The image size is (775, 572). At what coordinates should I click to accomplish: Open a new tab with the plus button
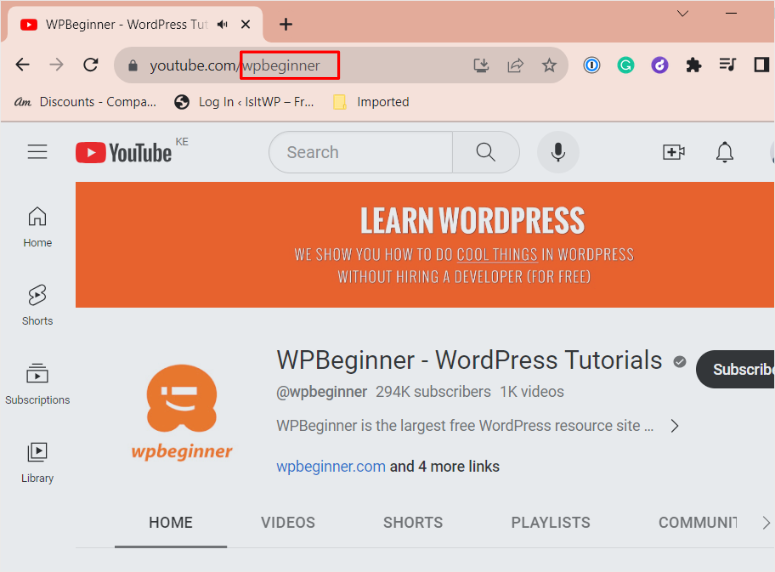point(286,24)
